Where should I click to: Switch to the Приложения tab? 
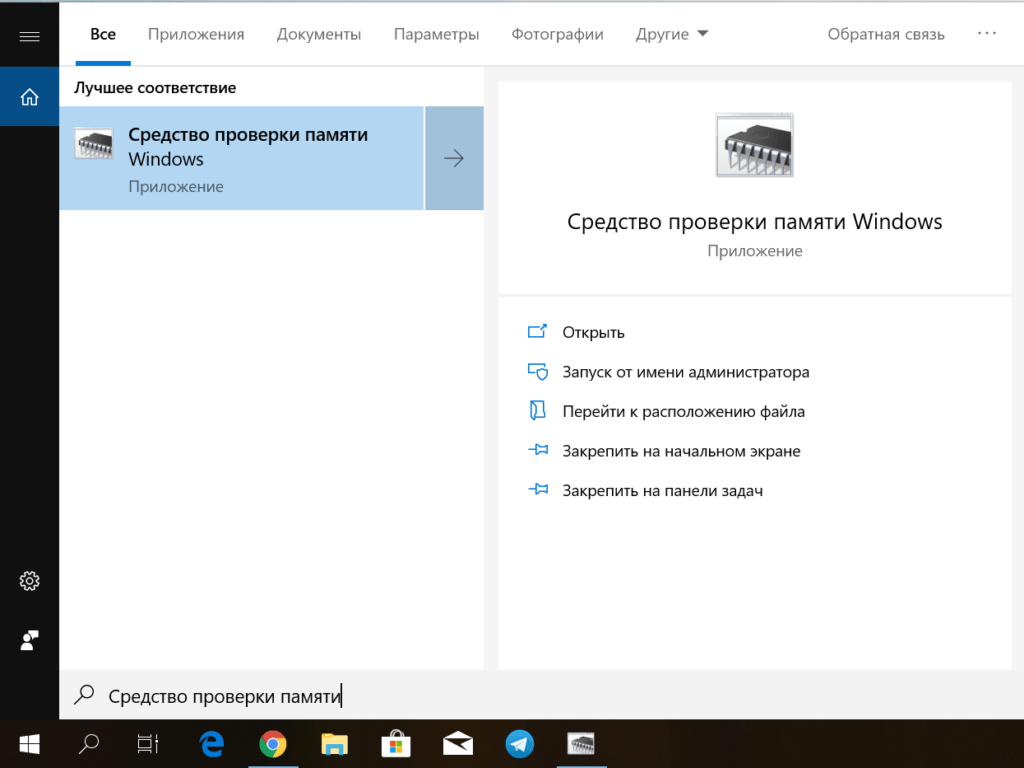(196, 34)
